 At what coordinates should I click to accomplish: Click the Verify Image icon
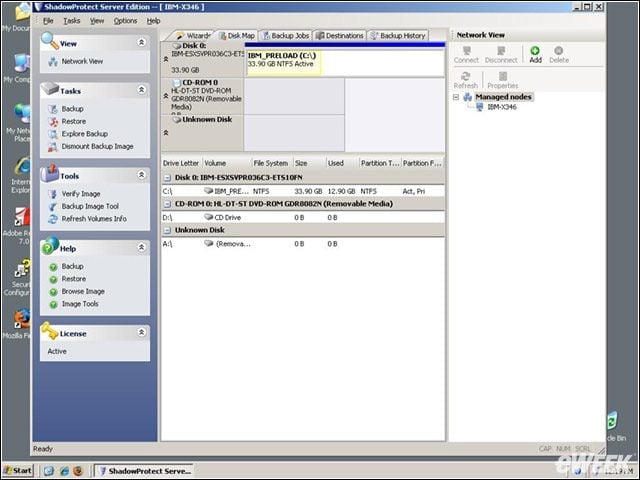tap(53, 194)
